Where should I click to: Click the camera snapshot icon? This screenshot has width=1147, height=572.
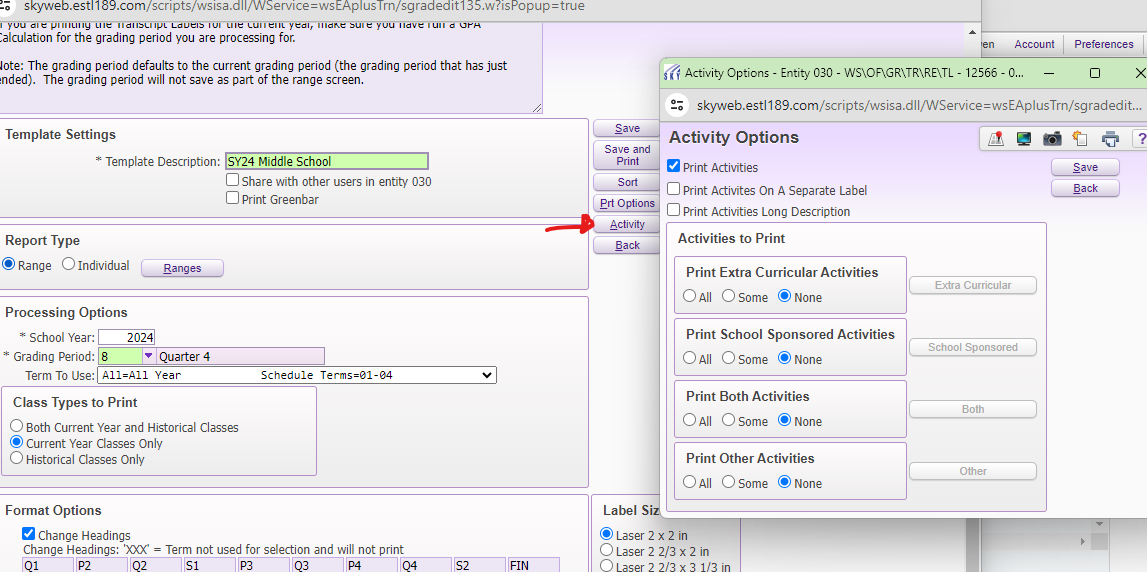[x=1052, y=139]
